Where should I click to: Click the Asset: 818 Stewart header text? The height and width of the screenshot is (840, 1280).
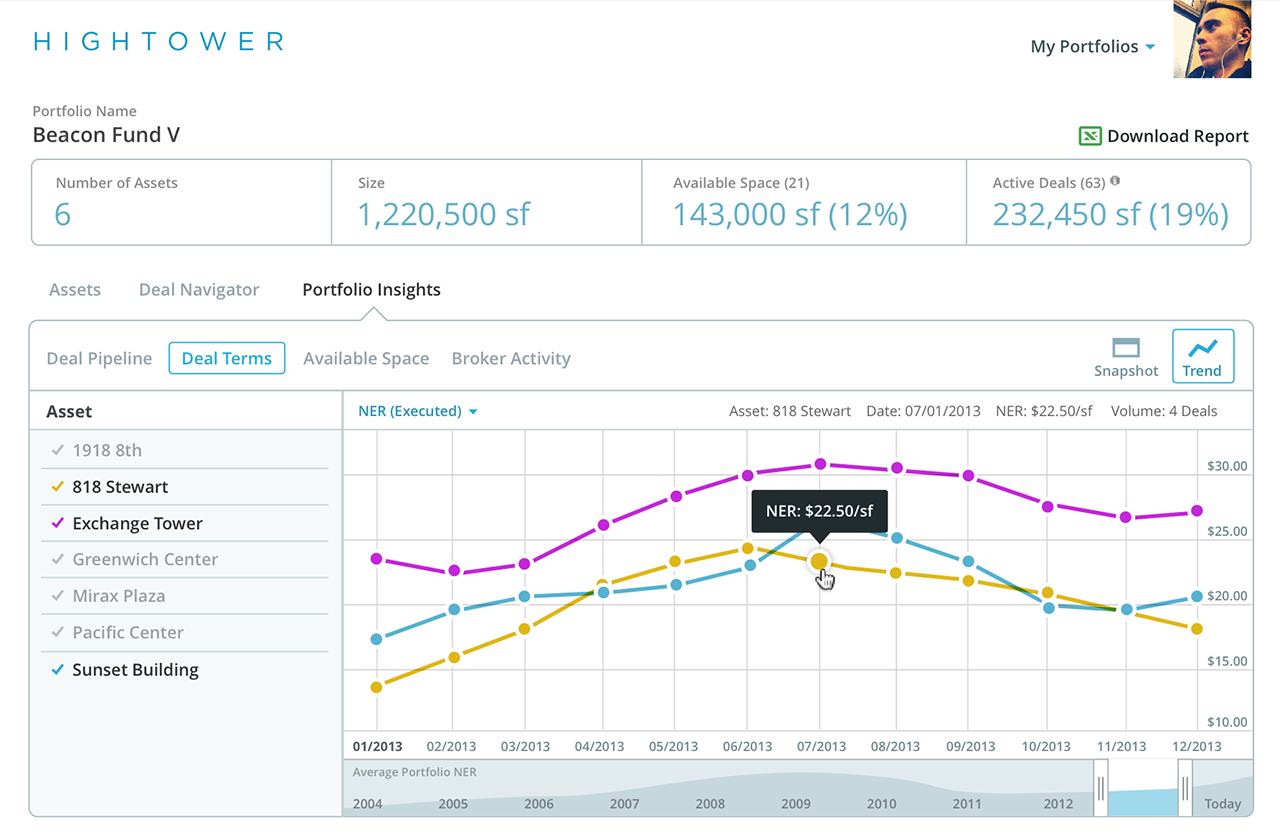tap(790, 411)
